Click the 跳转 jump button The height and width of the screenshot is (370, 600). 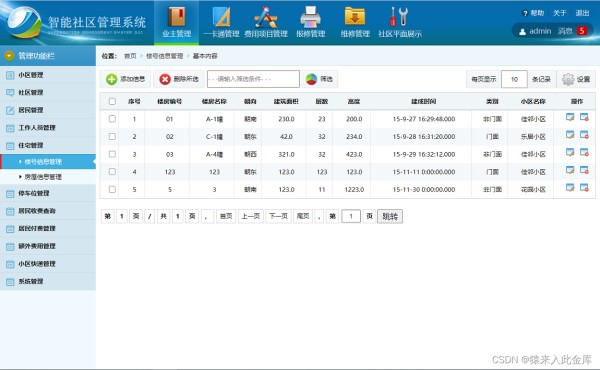[390, 216]
